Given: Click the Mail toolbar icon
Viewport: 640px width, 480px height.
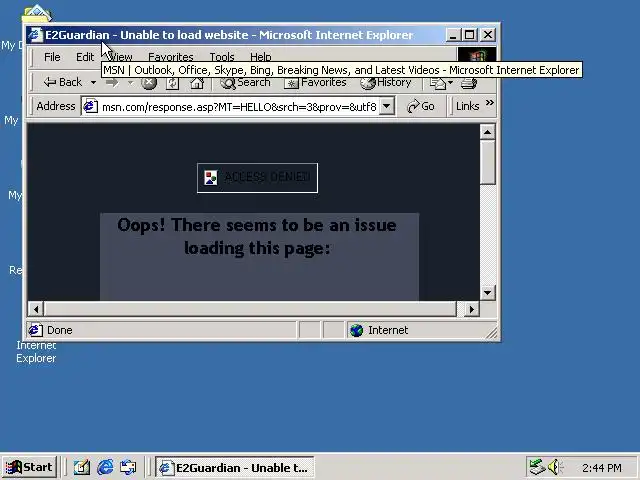Looking at the screenshot, I should [438, 83].
